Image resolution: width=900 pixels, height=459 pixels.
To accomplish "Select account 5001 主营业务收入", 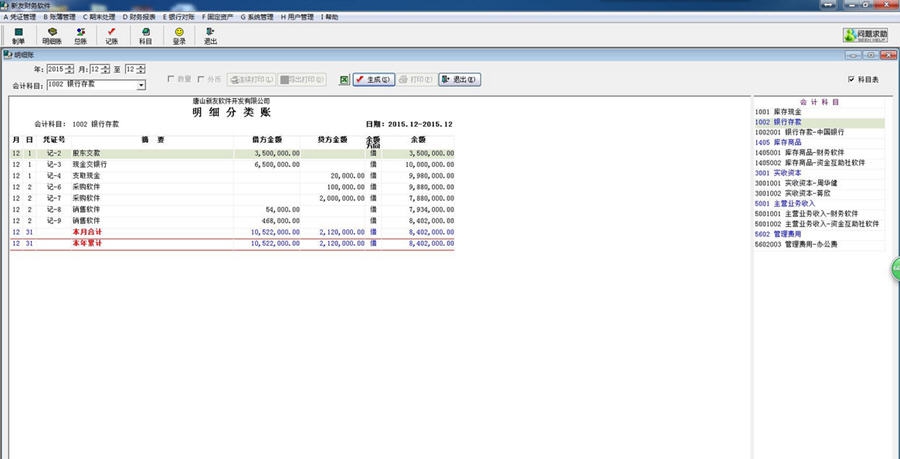I will pos(819,204).
